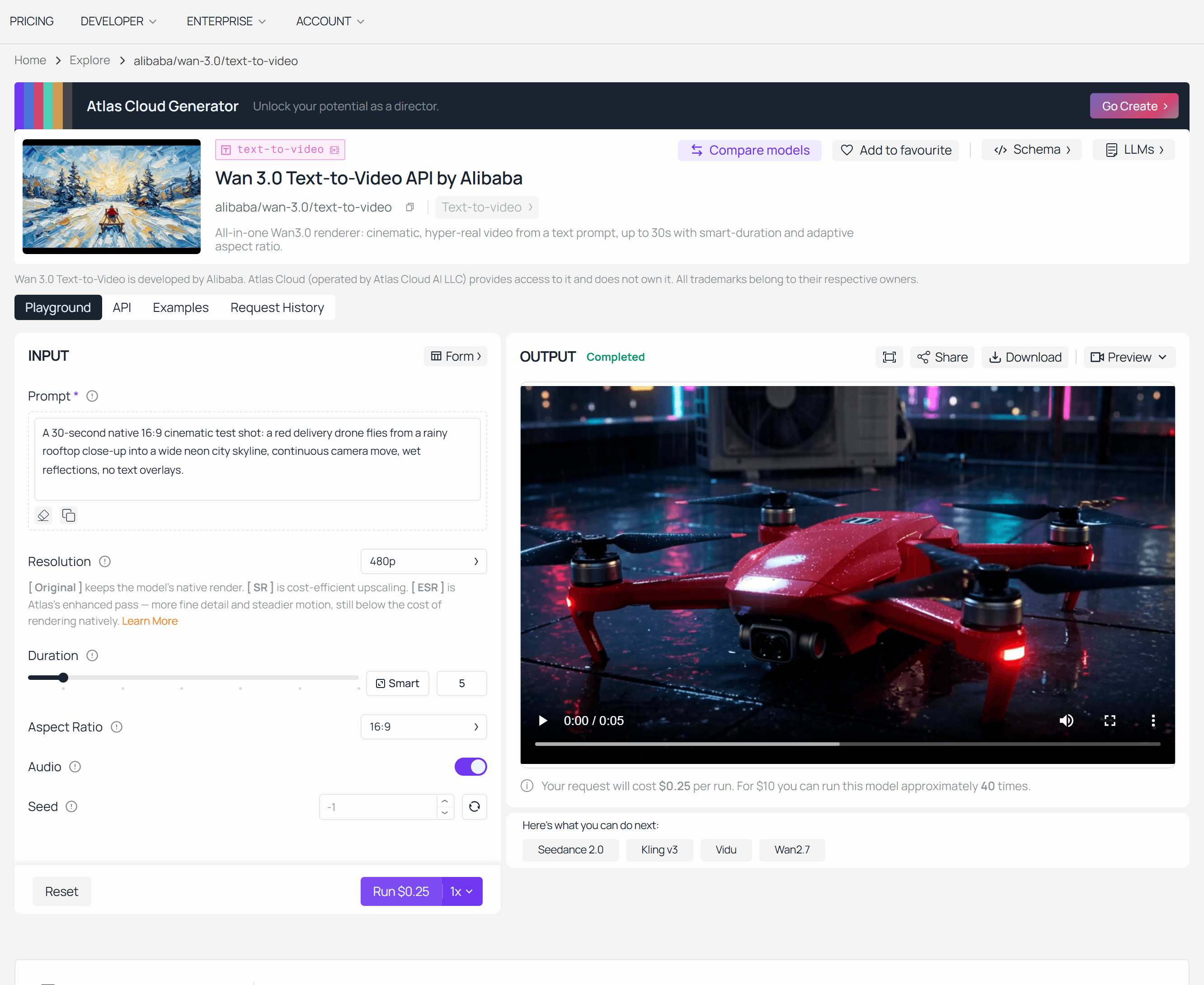Randomize the seed with the refresh icon
Image resolution: width=1204 pixels, height=985 pixels.
point(474,806)
